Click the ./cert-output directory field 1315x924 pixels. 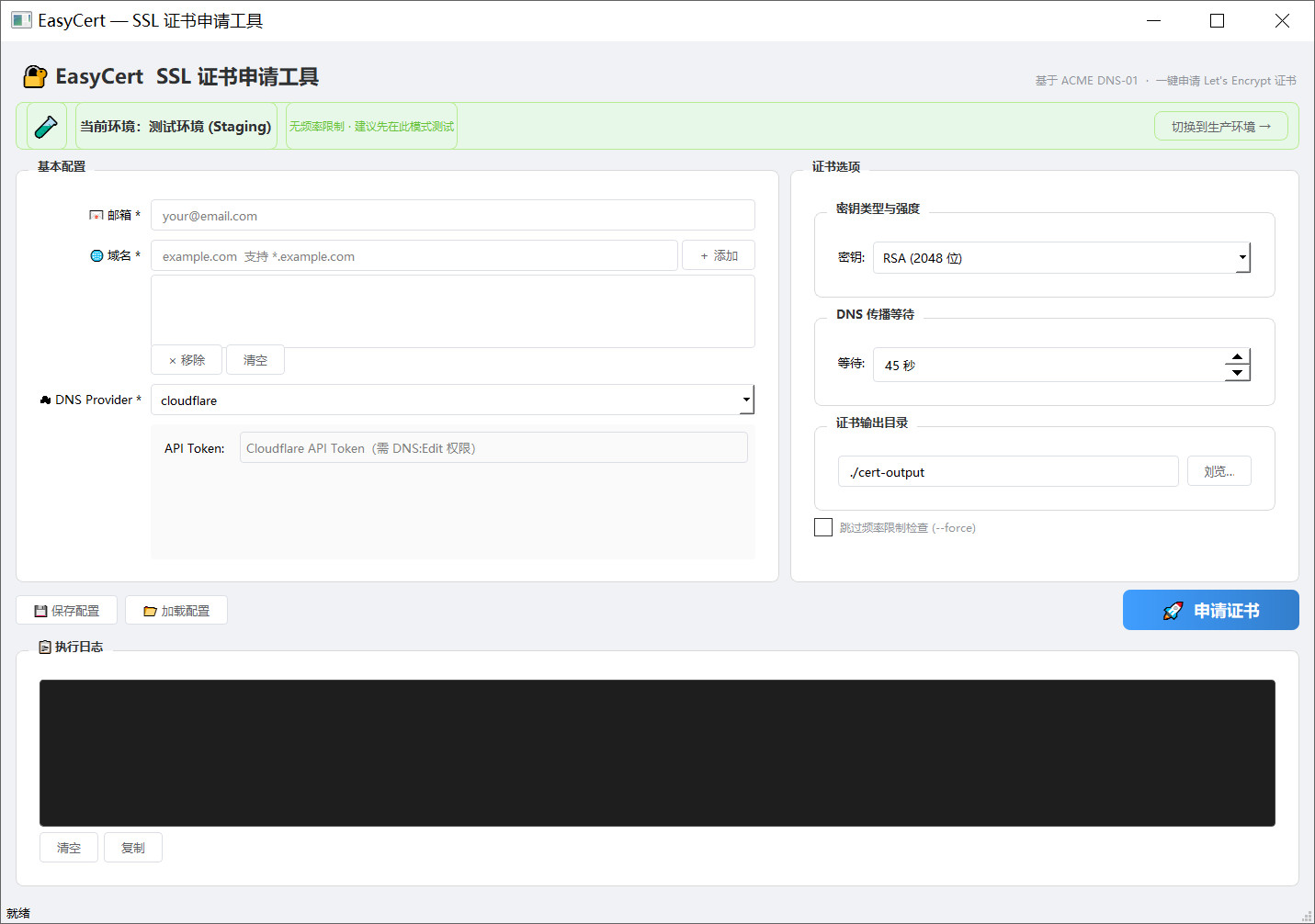tap(1008, 472)
